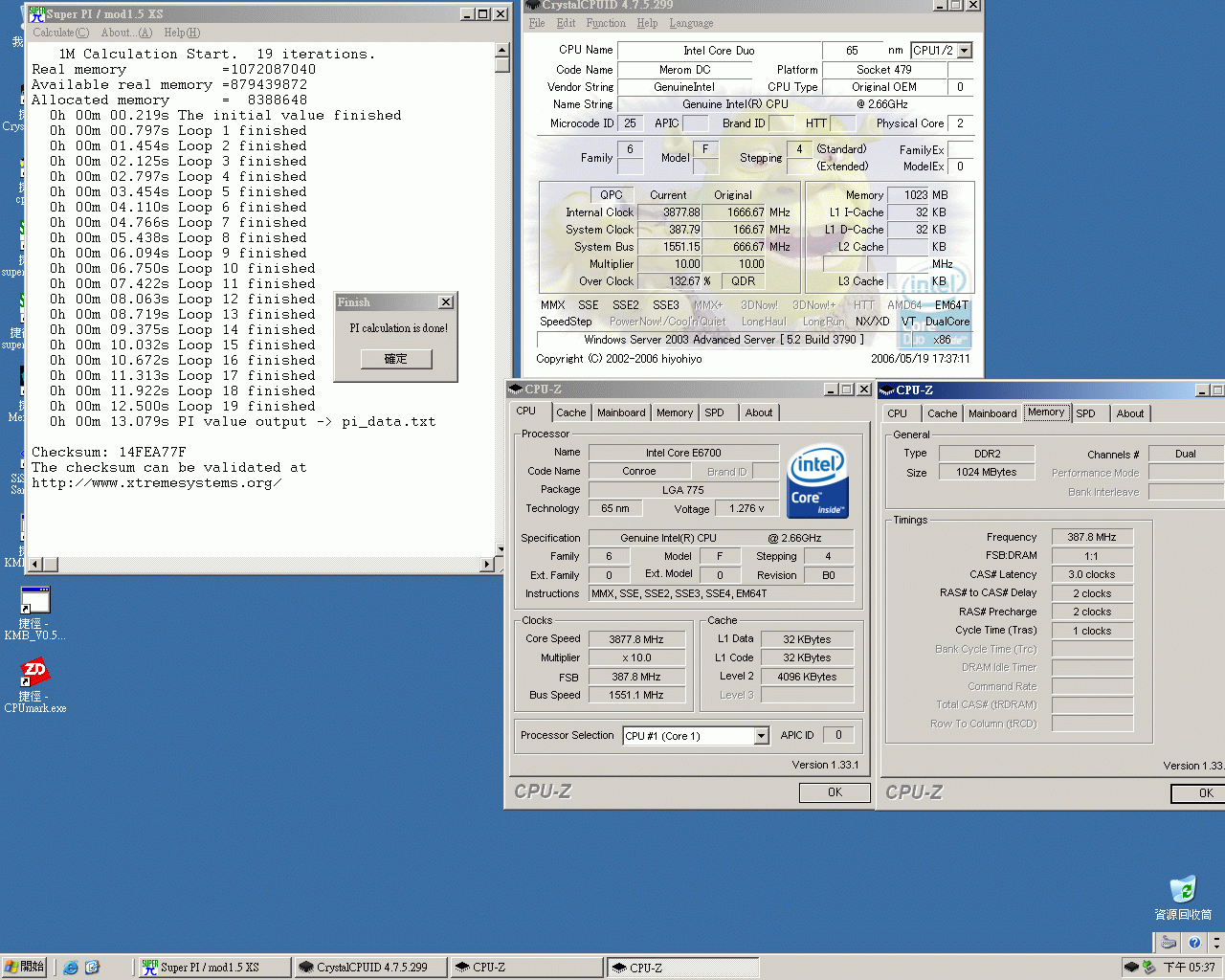This screenshot has width=1225, height=980.
Task: Click the Voltage 1.276 v value
Action: click(746, 509)
